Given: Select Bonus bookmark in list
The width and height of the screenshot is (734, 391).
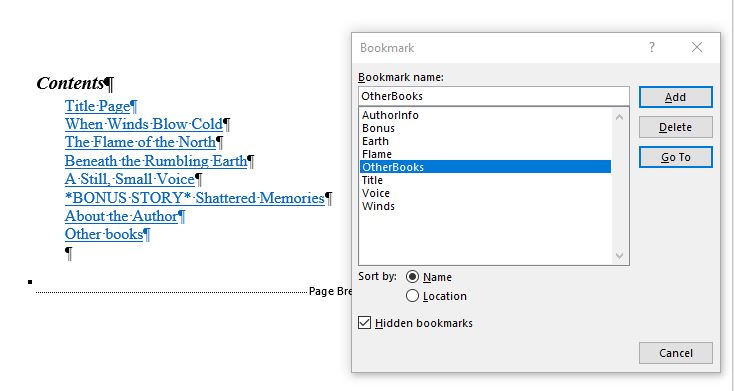Looking at the screenshot, I should point(485,128).
